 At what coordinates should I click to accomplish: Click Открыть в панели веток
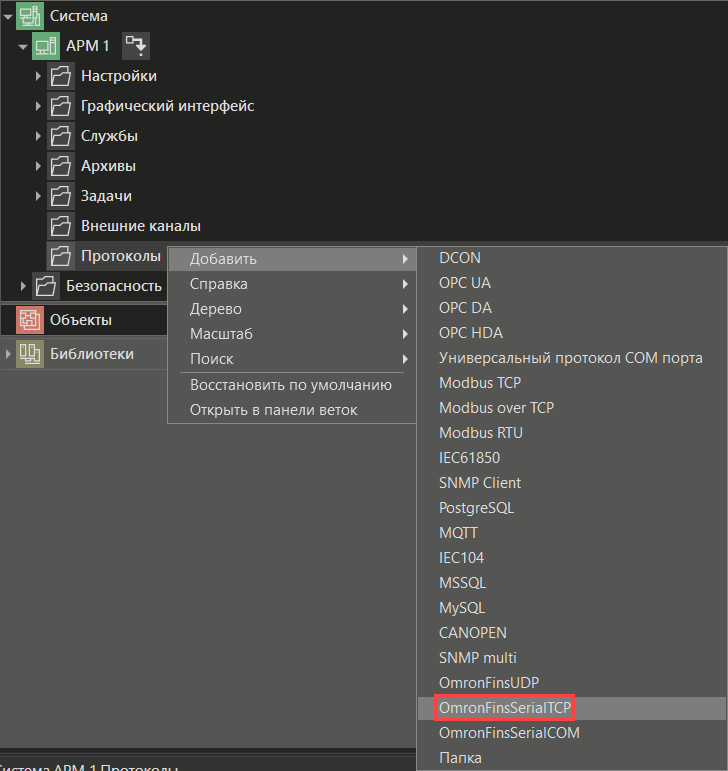point(273,410)
